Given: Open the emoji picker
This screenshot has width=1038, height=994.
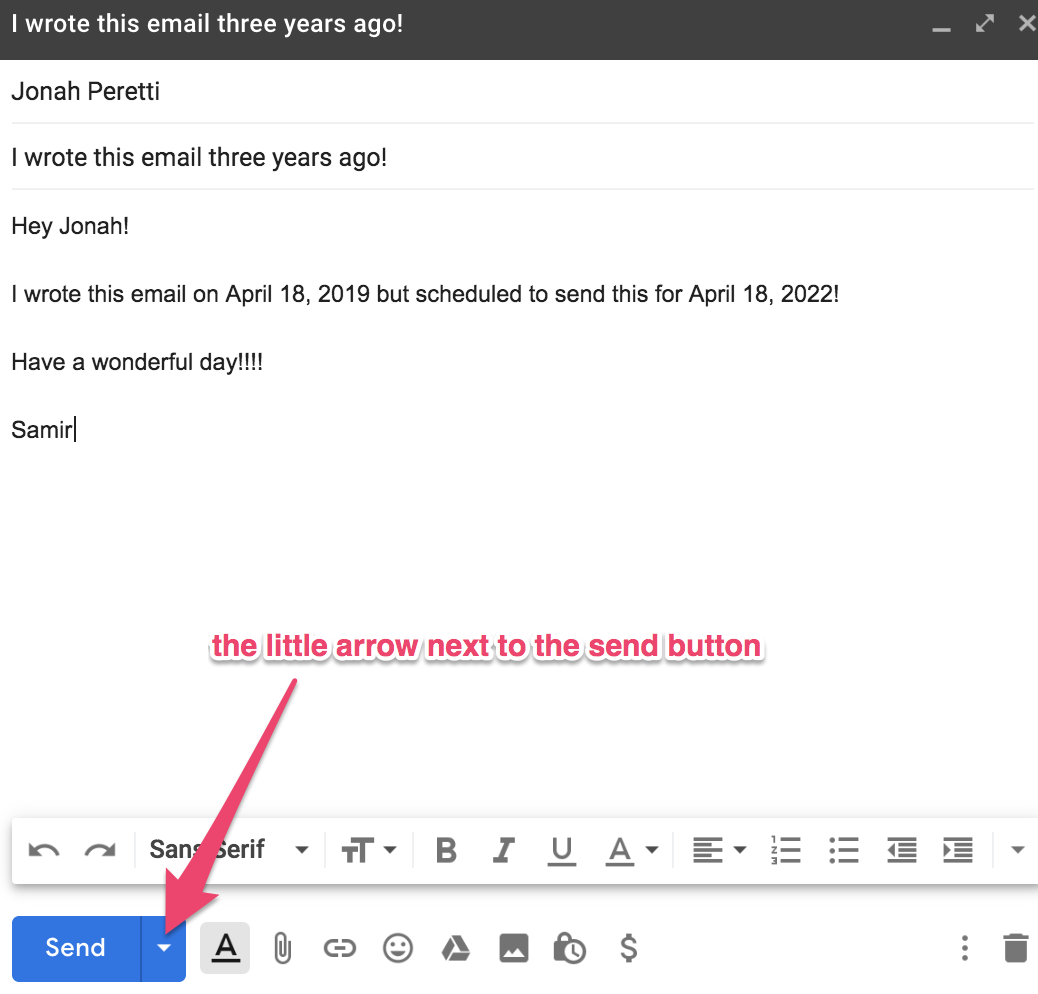Looking at the screenshot, I should pos(398,948).
